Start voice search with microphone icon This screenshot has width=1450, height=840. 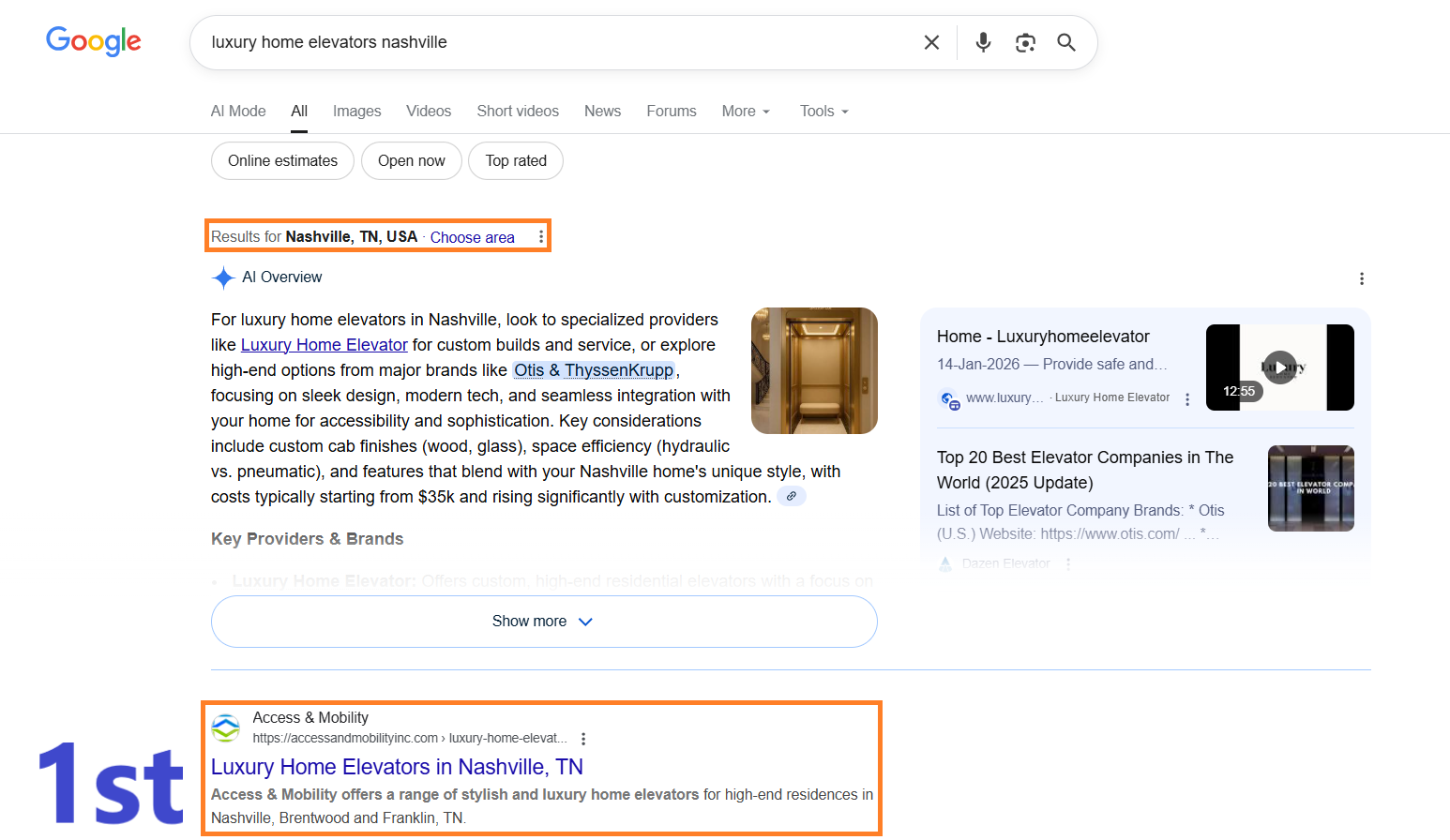coord(983,42)
